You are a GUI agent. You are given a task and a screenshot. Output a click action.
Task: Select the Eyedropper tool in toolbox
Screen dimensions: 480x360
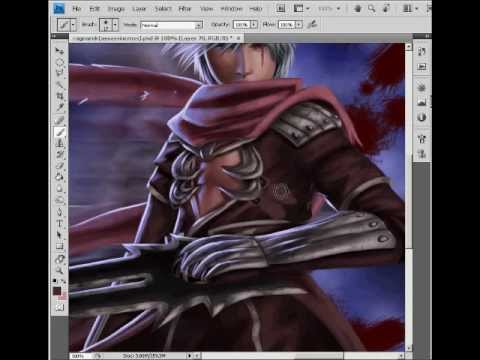click(59, 107)
